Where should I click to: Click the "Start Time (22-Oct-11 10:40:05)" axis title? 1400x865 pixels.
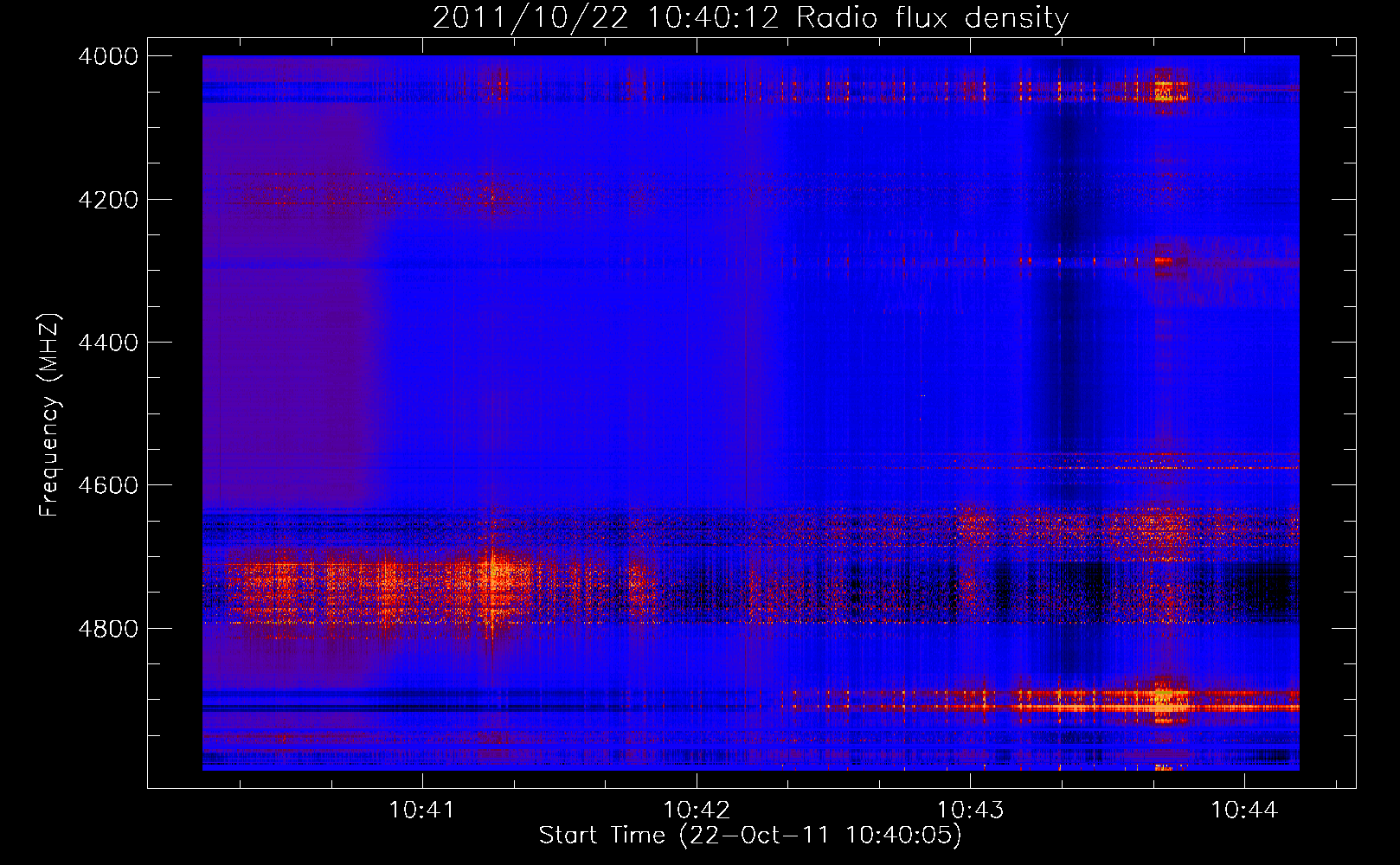coord(750,836)
